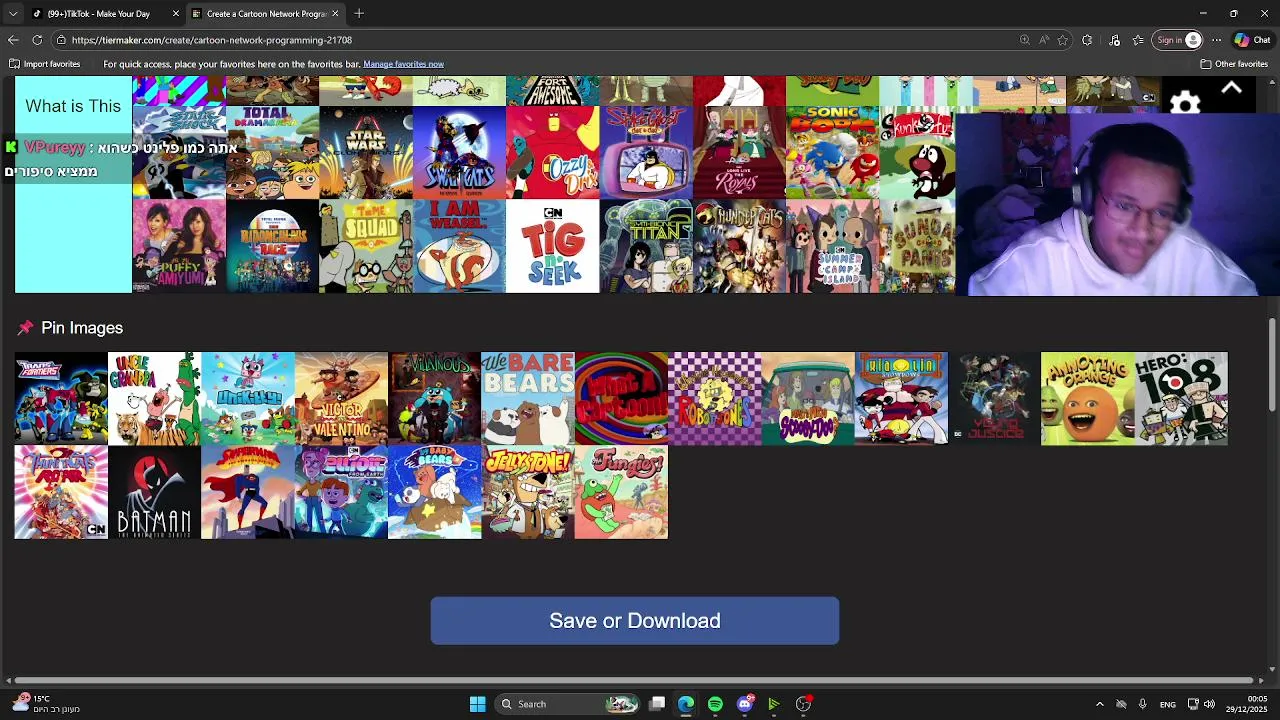Click the ENG language indicator in the tray
This screenshot has height=720, width=1280.
tap(1167, 705)
